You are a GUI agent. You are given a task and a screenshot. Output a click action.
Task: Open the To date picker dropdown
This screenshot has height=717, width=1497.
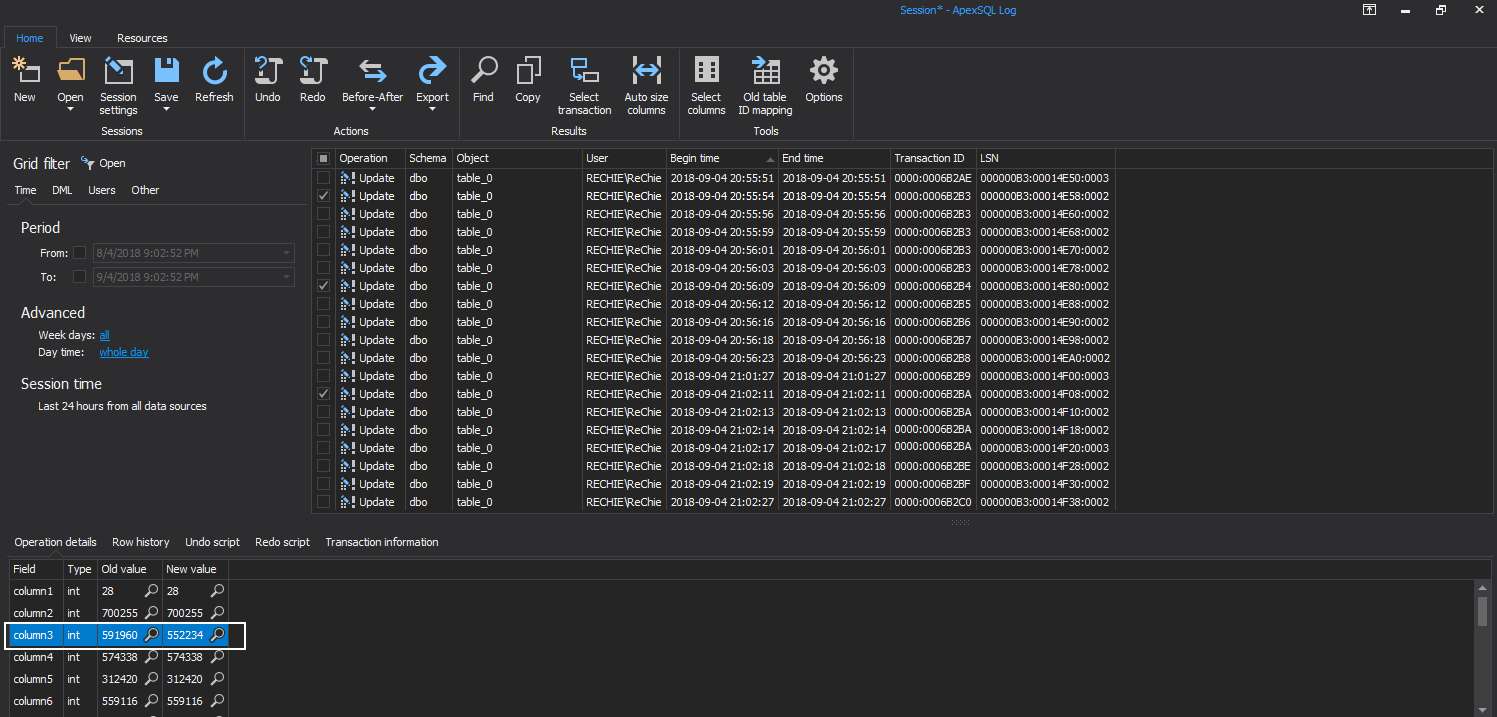pos(287,277)
